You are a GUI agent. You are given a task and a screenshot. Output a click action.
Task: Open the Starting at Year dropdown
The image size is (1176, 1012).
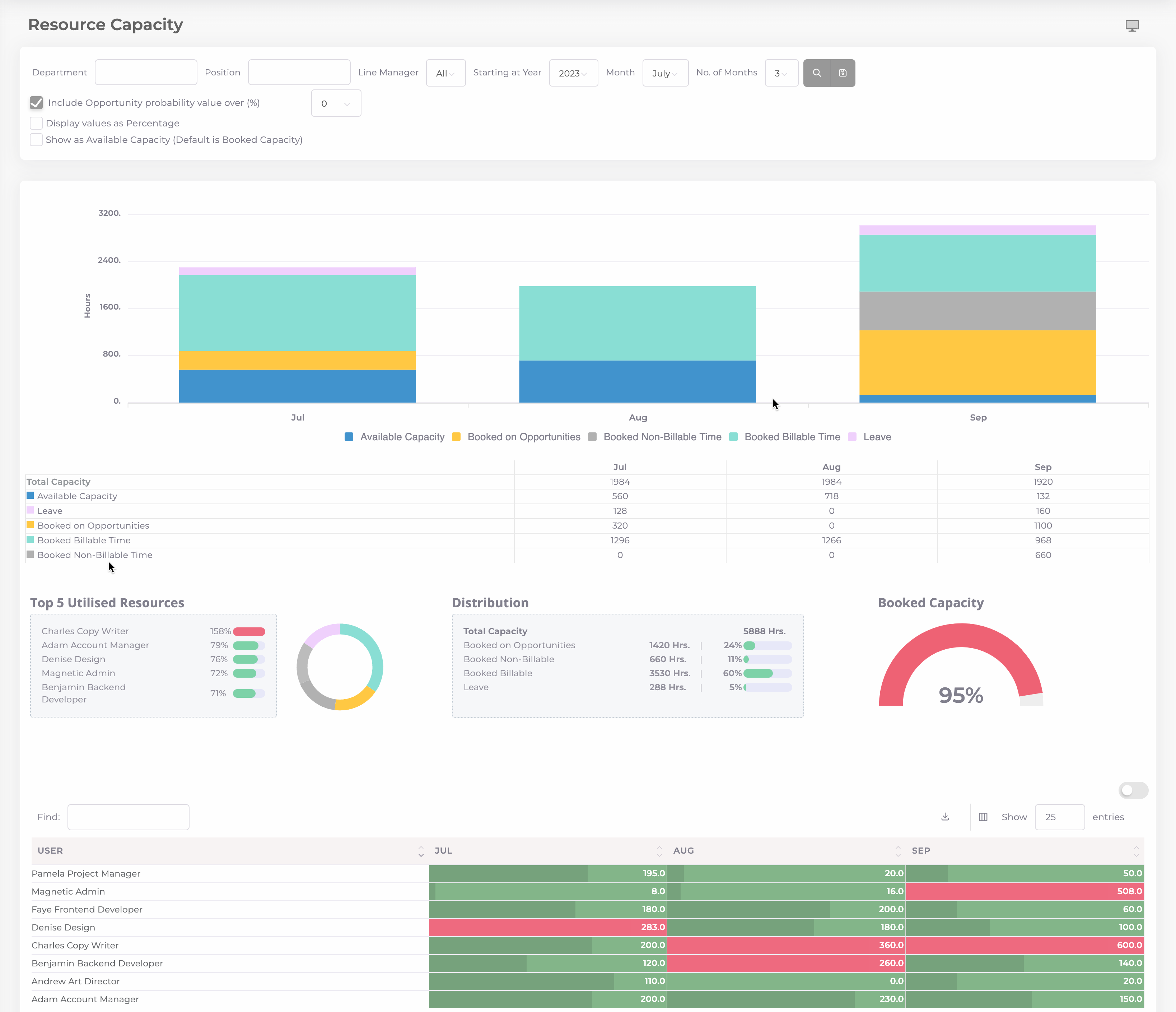[573, 73]
